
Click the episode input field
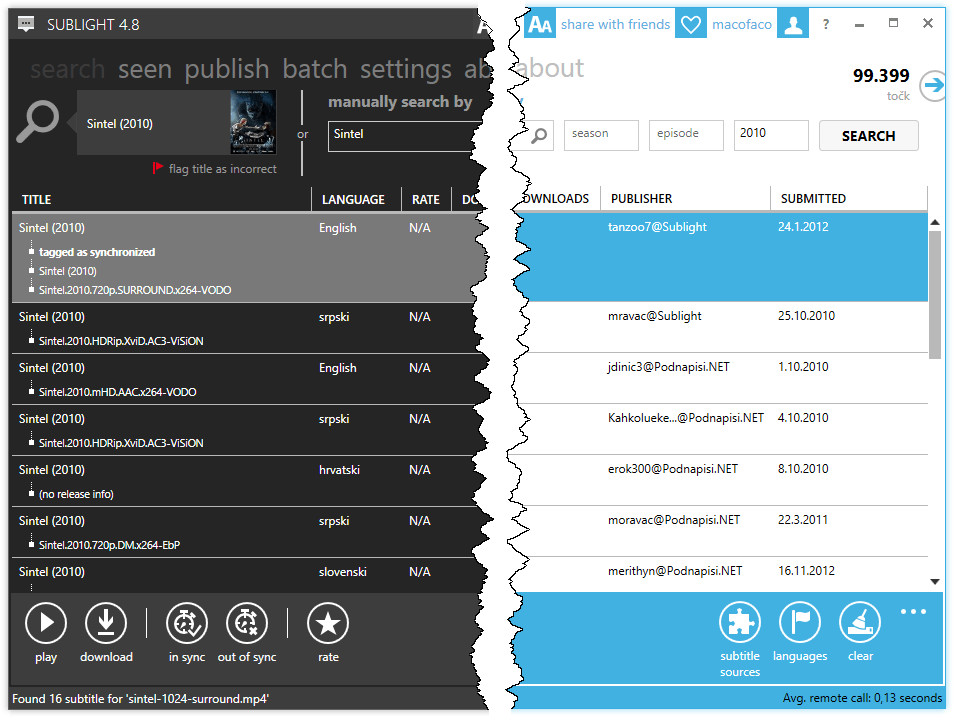pos(685,134)
